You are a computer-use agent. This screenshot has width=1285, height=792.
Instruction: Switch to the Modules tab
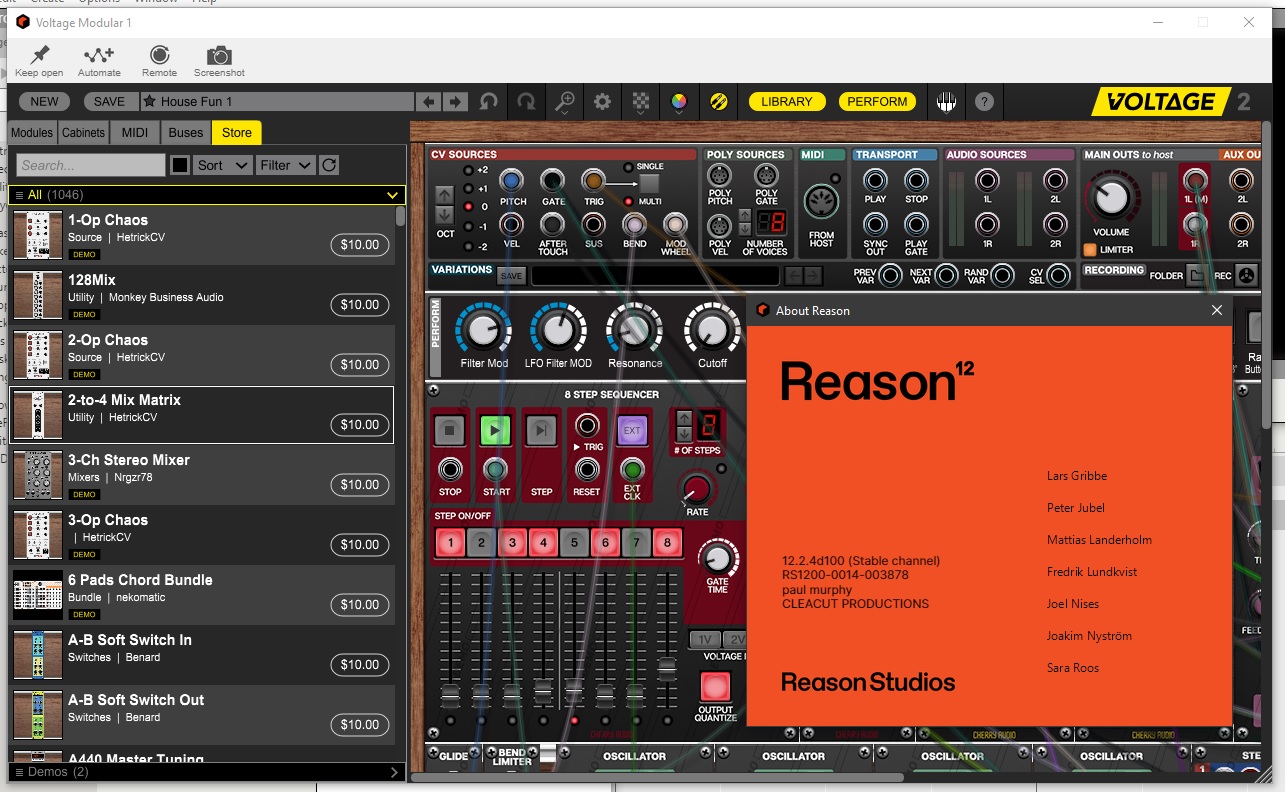point(32,132)
